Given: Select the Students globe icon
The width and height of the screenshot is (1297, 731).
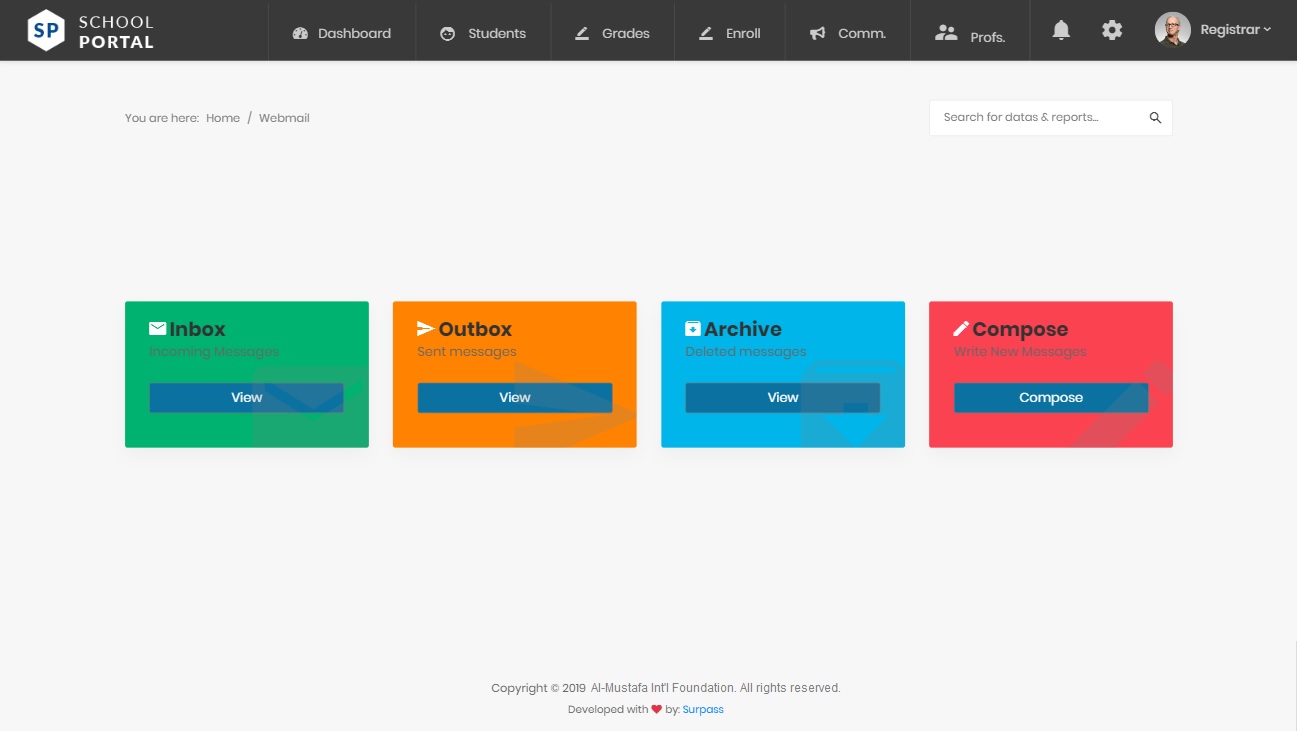Looking at the screenshot, I should point(447,32).
